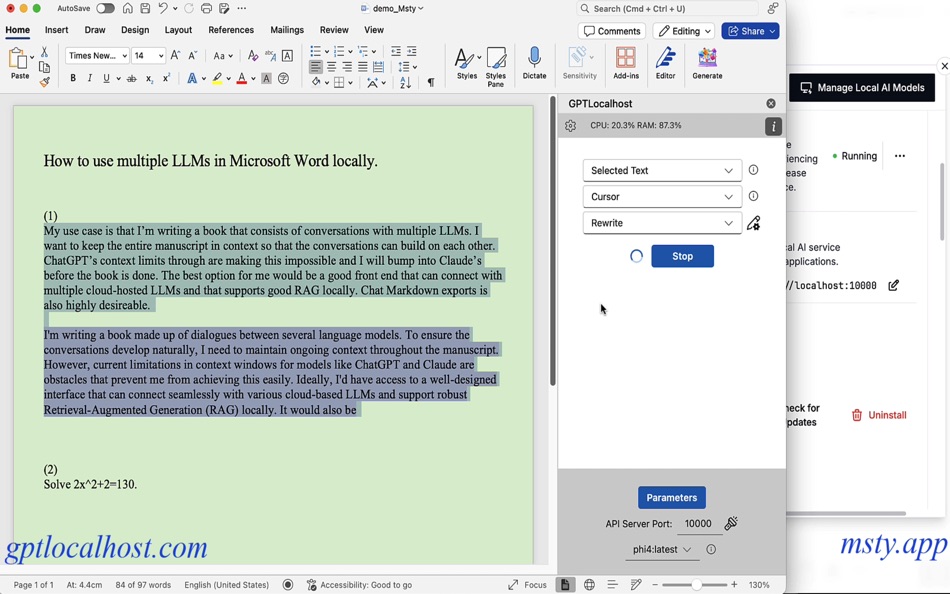Apply superscript formatting

coord(166,78)
